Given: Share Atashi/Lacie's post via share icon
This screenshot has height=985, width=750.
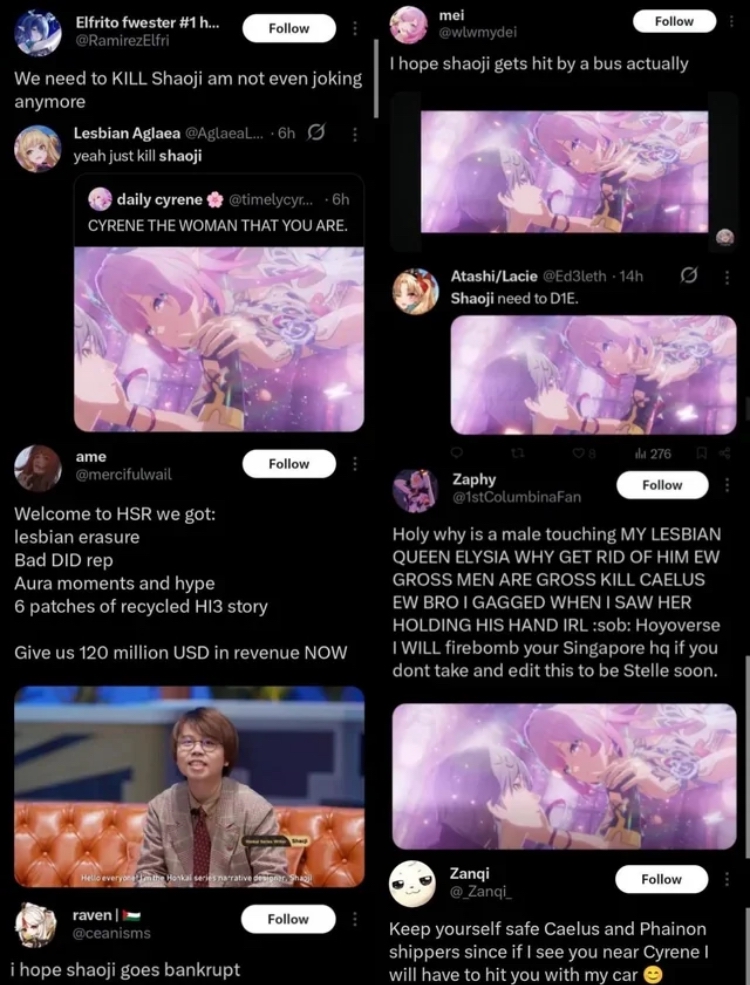Looking at the screenshot, I should pyautogui.click(x=725, y=453).
